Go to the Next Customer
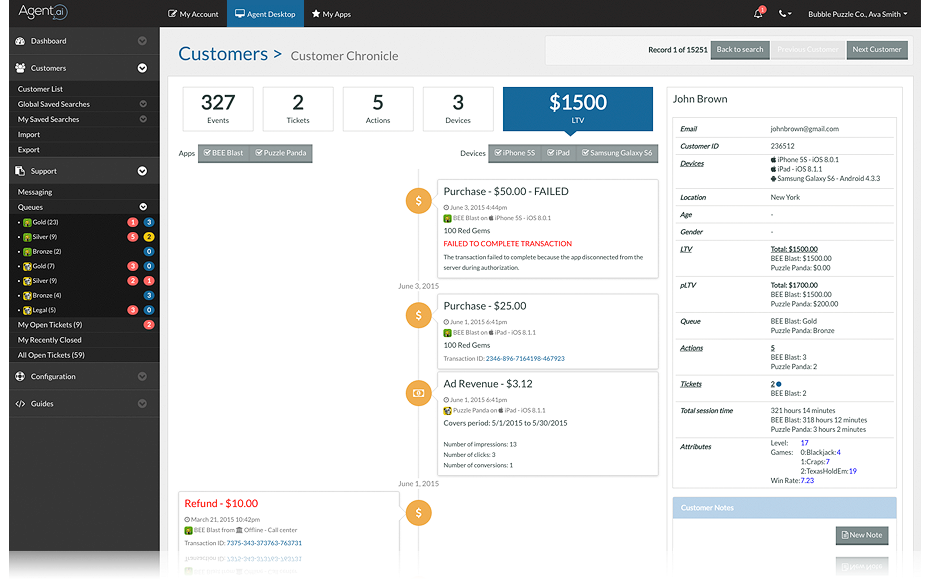939x588 pixels. point(877,50)
